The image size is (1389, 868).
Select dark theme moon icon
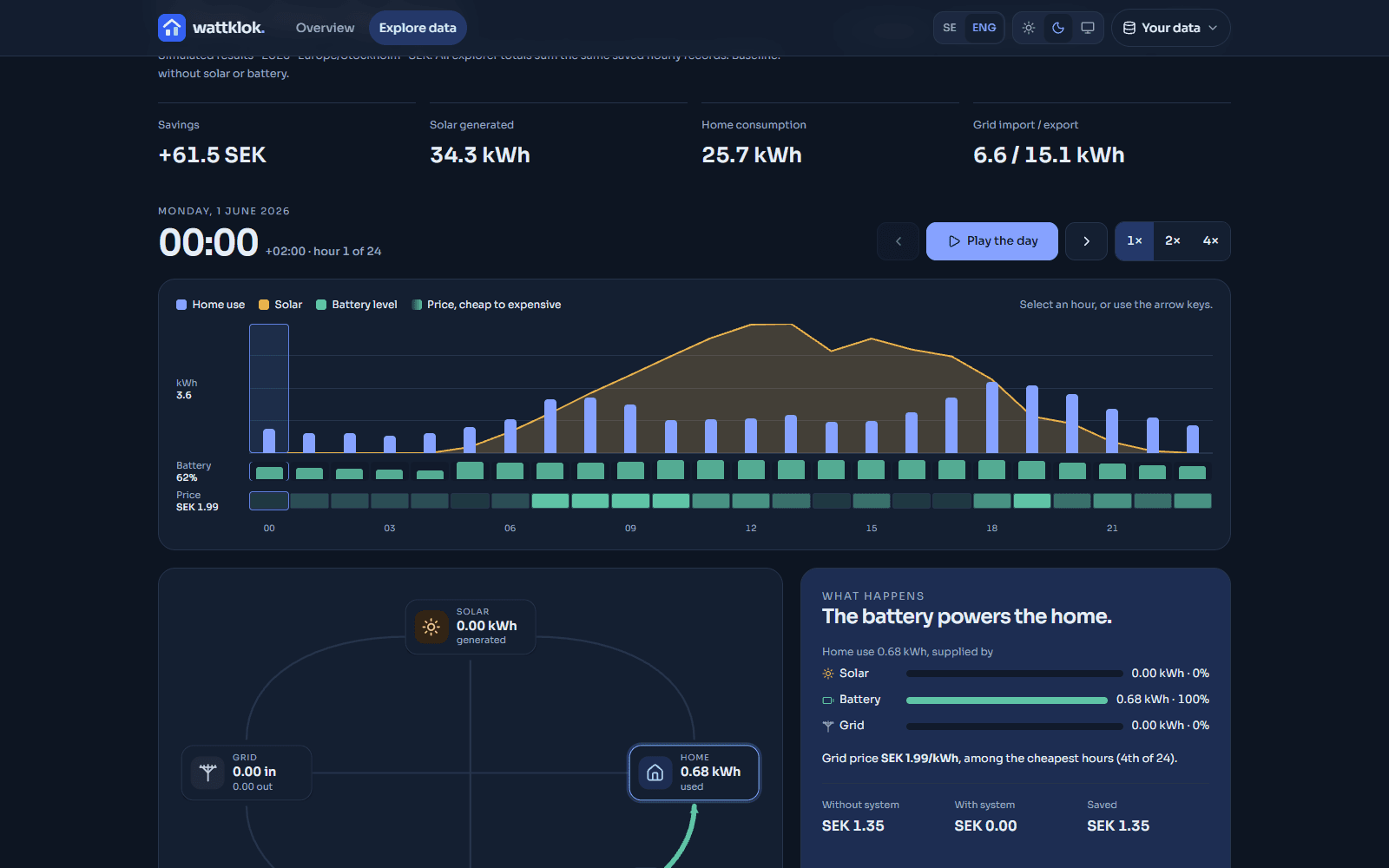click(x=1058, y=28)
